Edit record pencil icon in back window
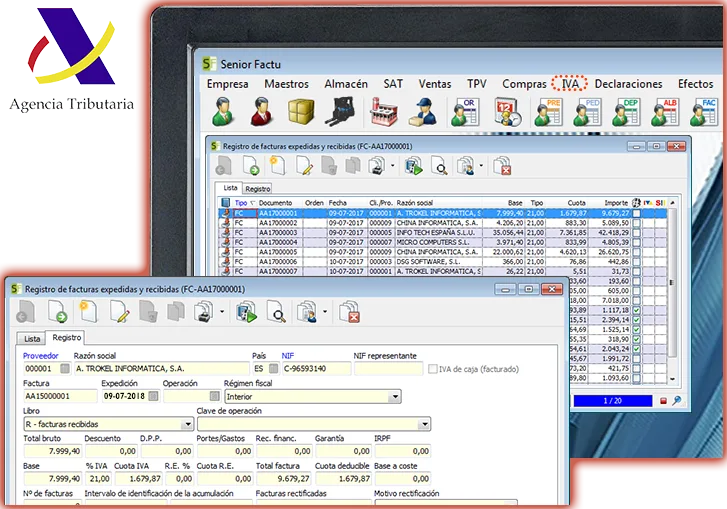The height and width of the screenshot is (509, 727). (x=304, y=165)
